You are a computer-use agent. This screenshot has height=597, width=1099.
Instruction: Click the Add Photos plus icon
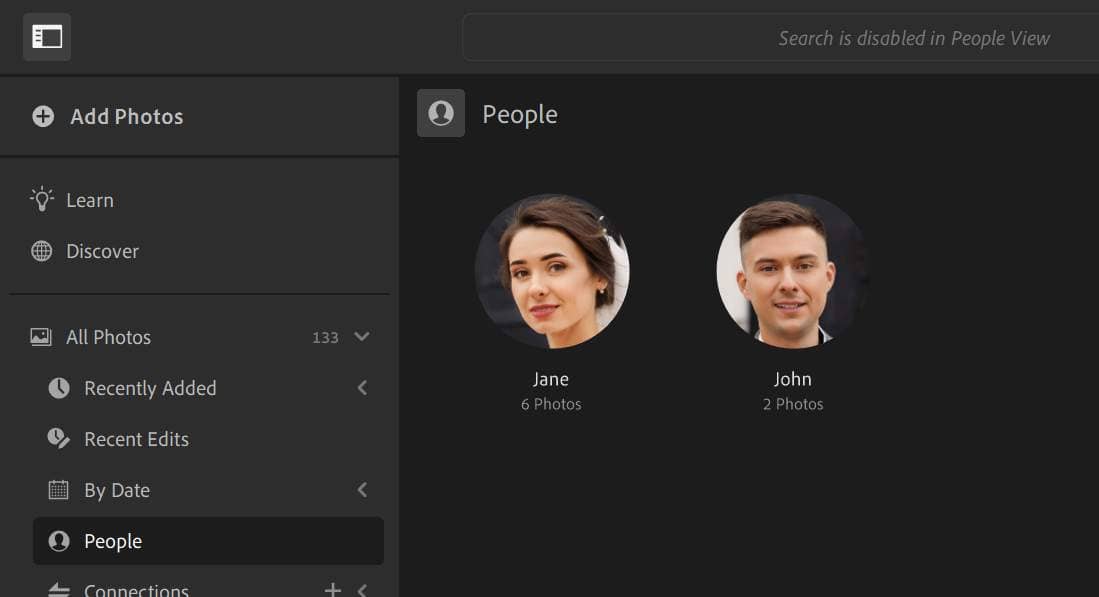coord(43,116)
